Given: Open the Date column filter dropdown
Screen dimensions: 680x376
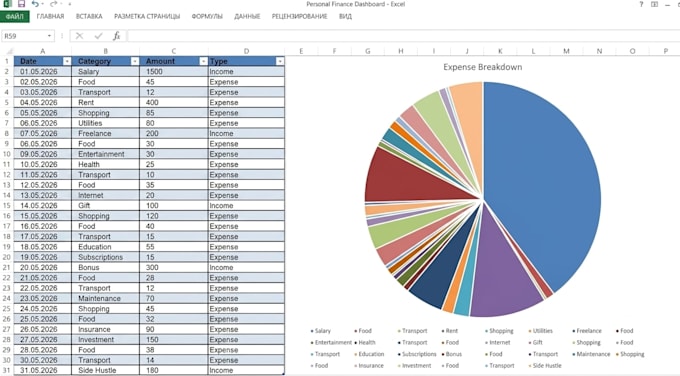Looking at the screenshot, I should point(67,62).
